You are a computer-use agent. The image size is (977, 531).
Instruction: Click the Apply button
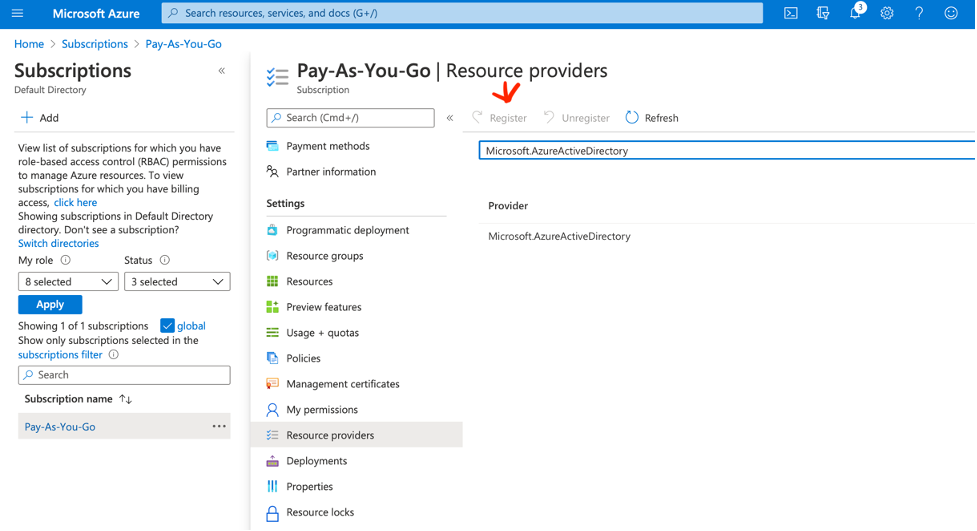(50, 305)
